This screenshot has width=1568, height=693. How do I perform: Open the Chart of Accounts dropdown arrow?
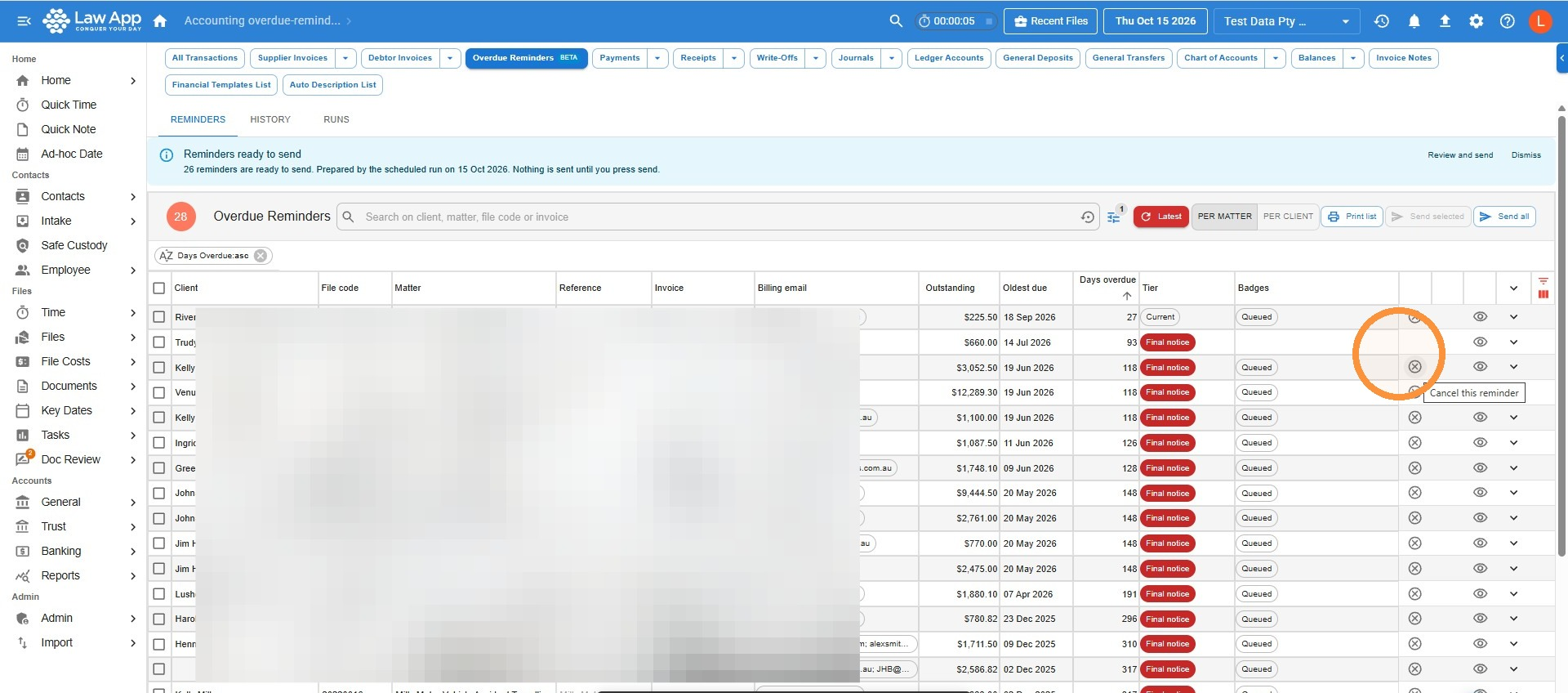tap(1276, 58)
